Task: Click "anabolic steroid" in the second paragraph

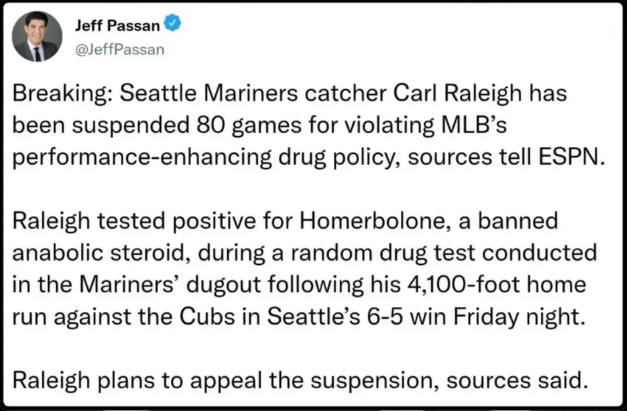Action: pos(101,253)
